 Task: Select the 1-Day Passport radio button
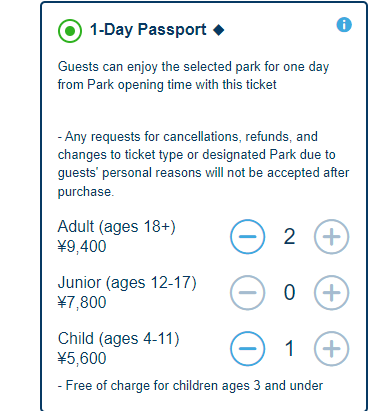click(x=70, y=31)
